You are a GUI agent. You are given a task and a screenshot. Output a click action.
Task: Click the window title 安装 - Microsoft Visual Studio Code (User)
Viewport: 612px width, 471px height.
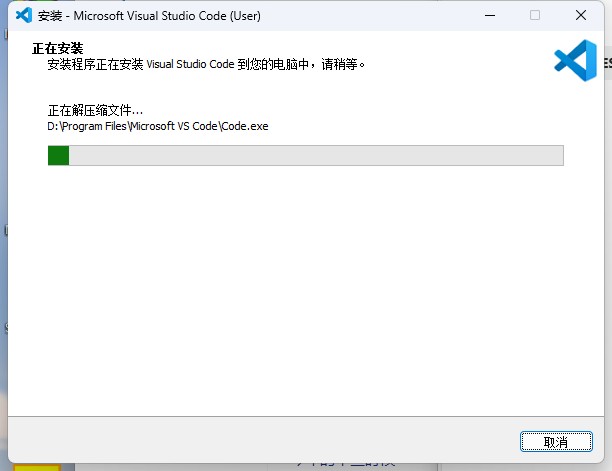coord(149,16)
